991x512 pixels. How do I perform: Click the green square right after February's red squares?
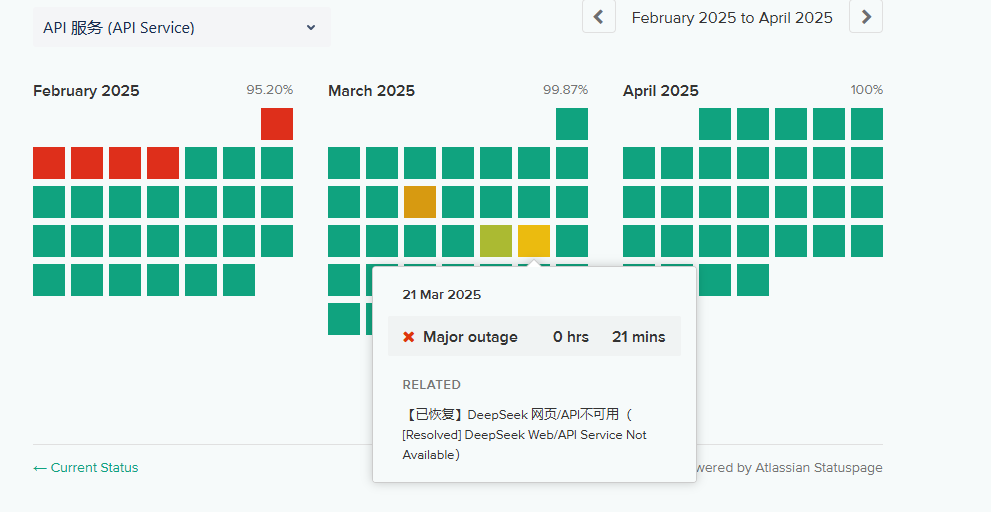pyautogui.click(x=201, y=163)
